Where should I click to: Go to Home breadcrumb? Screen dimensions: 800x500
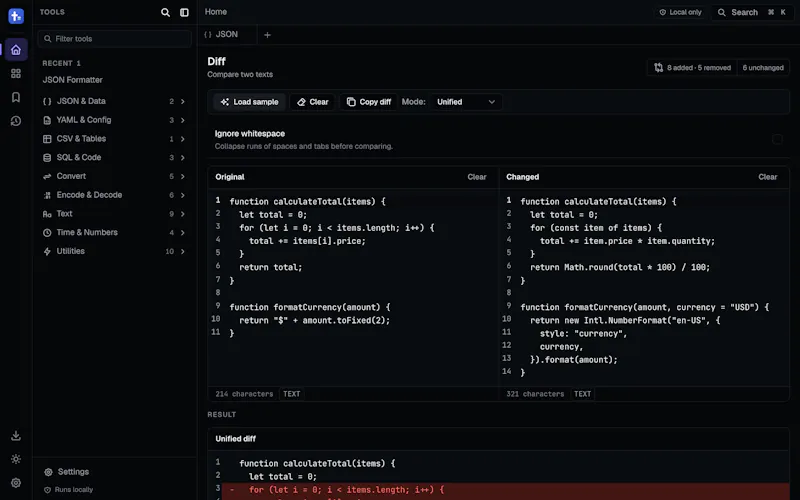pos(216,12)
